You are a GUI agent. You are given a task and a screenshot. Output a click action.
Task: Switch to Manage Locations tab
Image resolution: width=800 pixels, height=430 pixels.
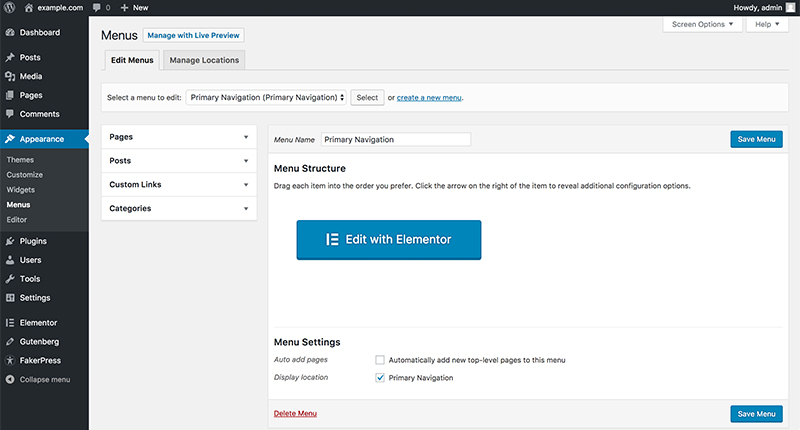[x=204, y=60]
